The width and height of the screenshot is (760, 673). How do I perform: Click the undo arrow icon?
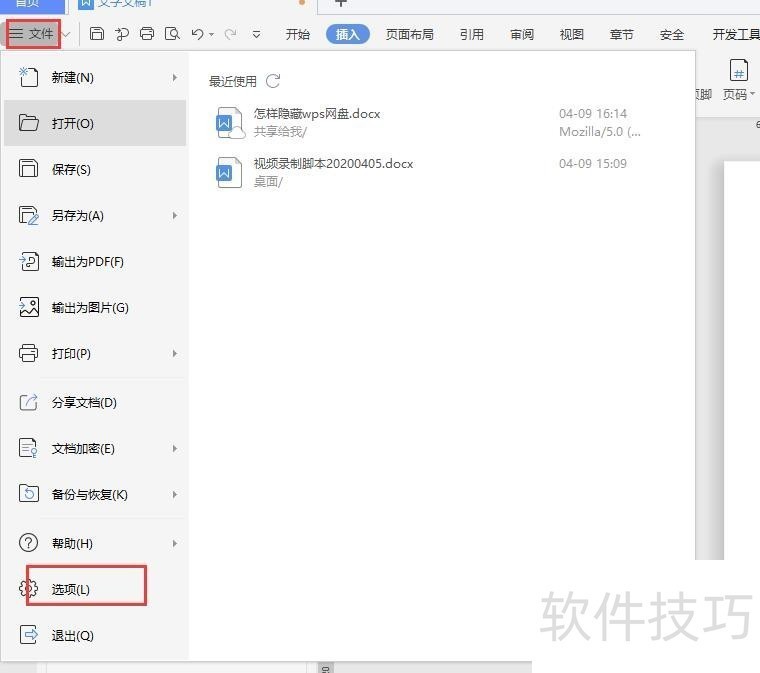(x=198, y=34)
